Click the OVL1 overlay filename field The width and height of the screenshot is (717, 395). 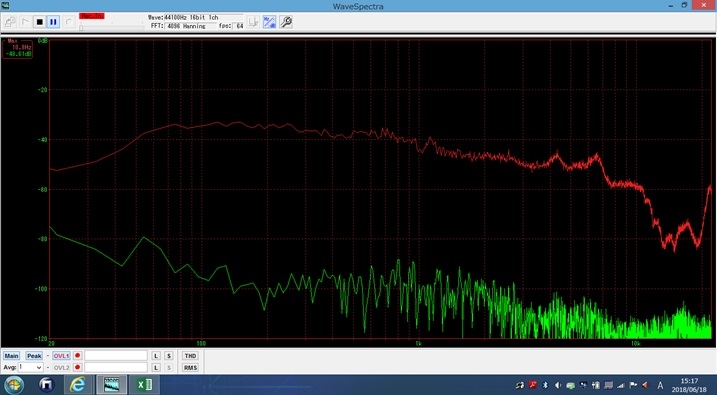click(x=116, y=356)
